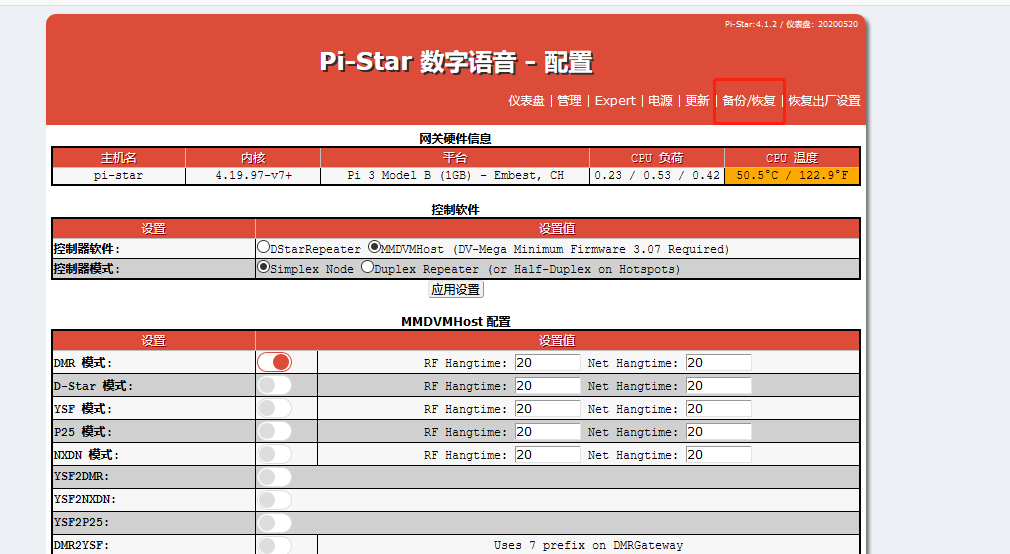The height and width of the screenshot is (554, 1010).
Task: Enable the YSF 模式 toggle
Action: click(274, 408)
